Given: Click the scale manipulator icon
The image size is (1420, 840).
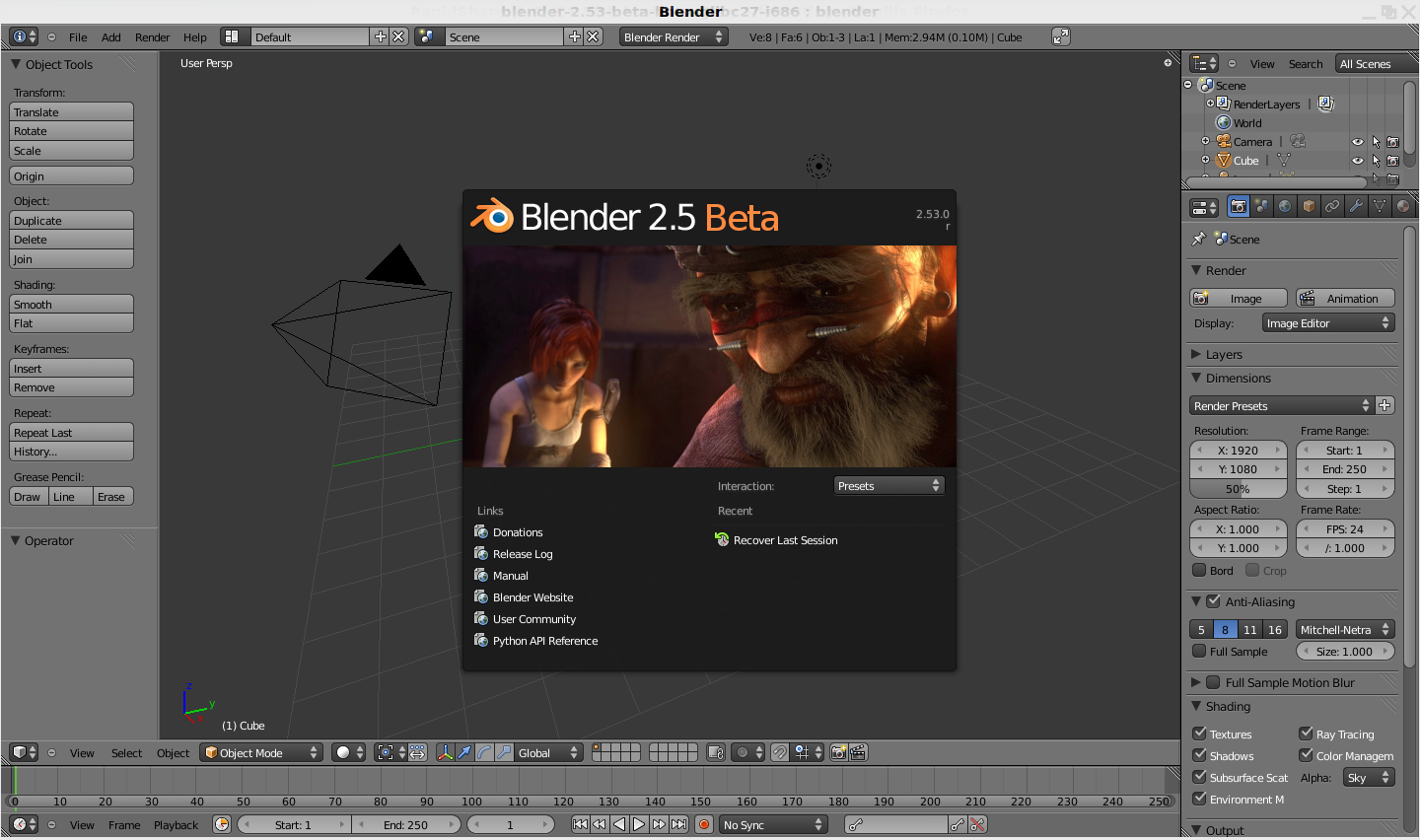Looking at the screenshot, I should pyautogui.click(x=504, y=752).
